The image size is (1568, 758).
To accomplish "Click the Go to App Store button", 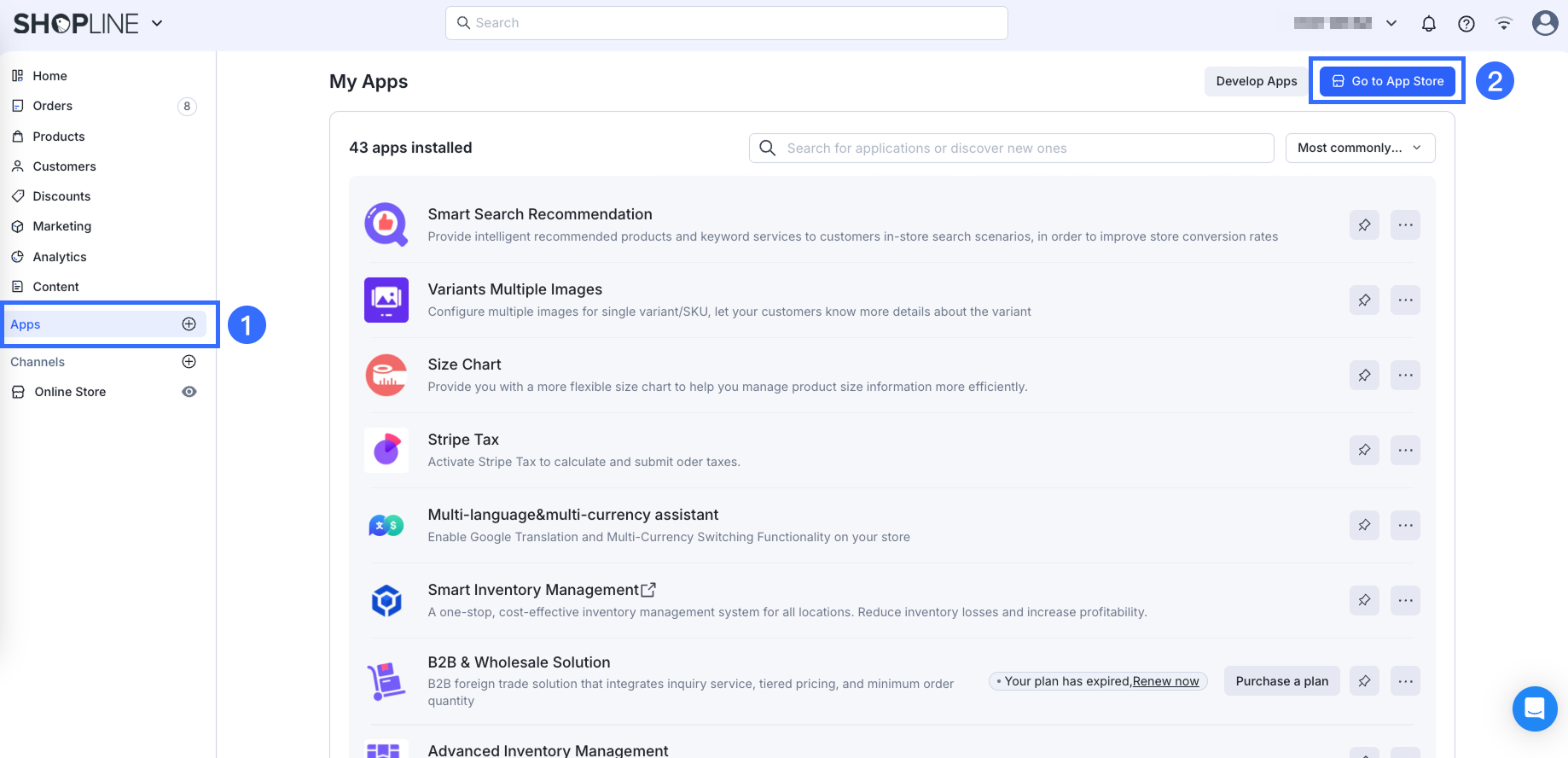I will tap(1387, 81).
